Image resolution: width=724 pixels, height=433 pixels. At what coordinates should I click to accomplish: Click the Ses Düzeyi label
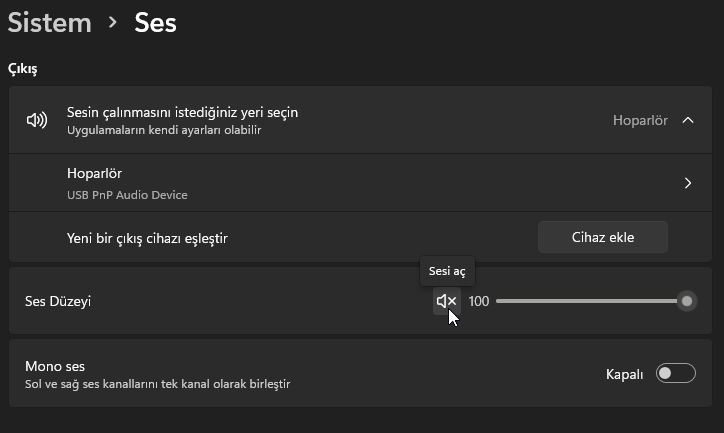(x=58, y=301)
